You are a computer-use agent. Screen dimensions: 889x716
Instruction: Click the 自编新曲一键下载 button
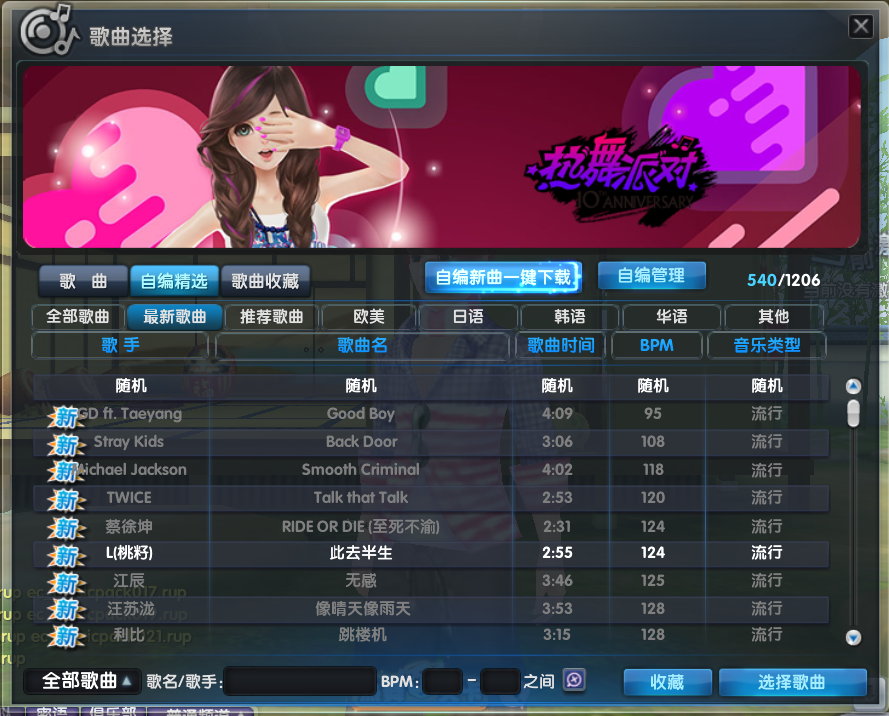pyautogui.click(x=503, y=277)
